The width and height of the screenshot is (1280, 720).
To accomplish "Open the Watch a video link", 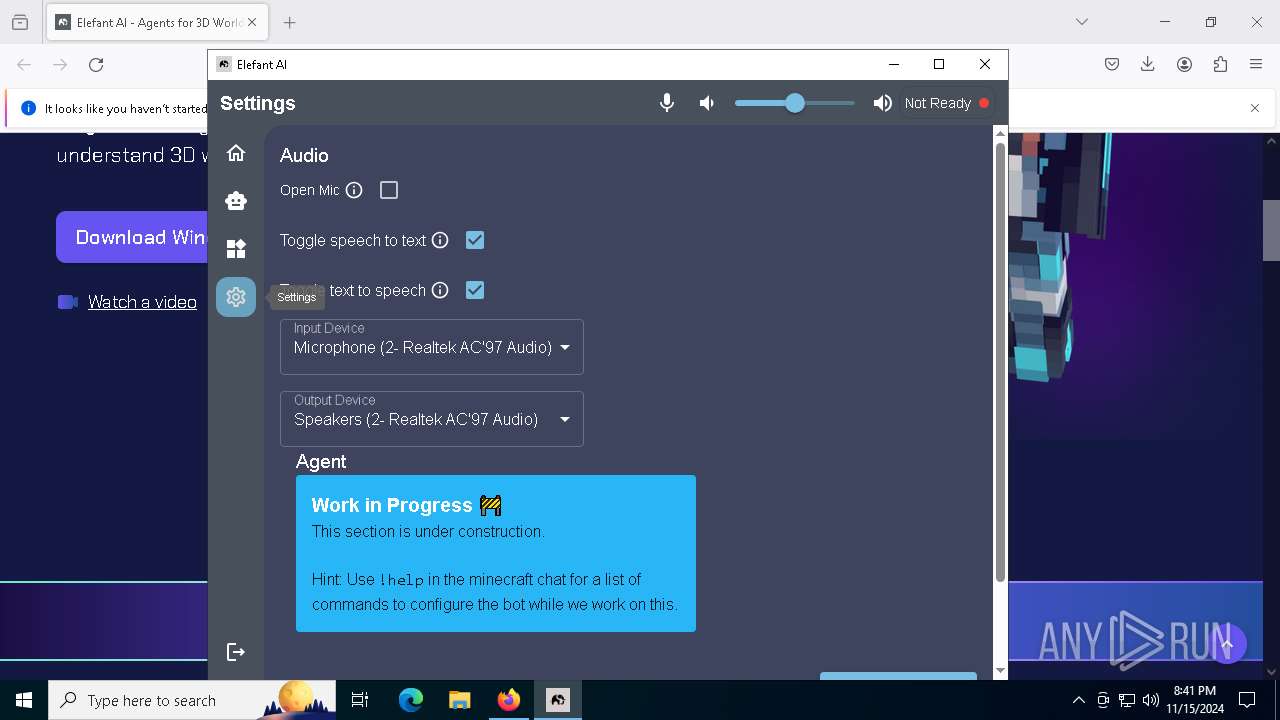I will point(142,302).
